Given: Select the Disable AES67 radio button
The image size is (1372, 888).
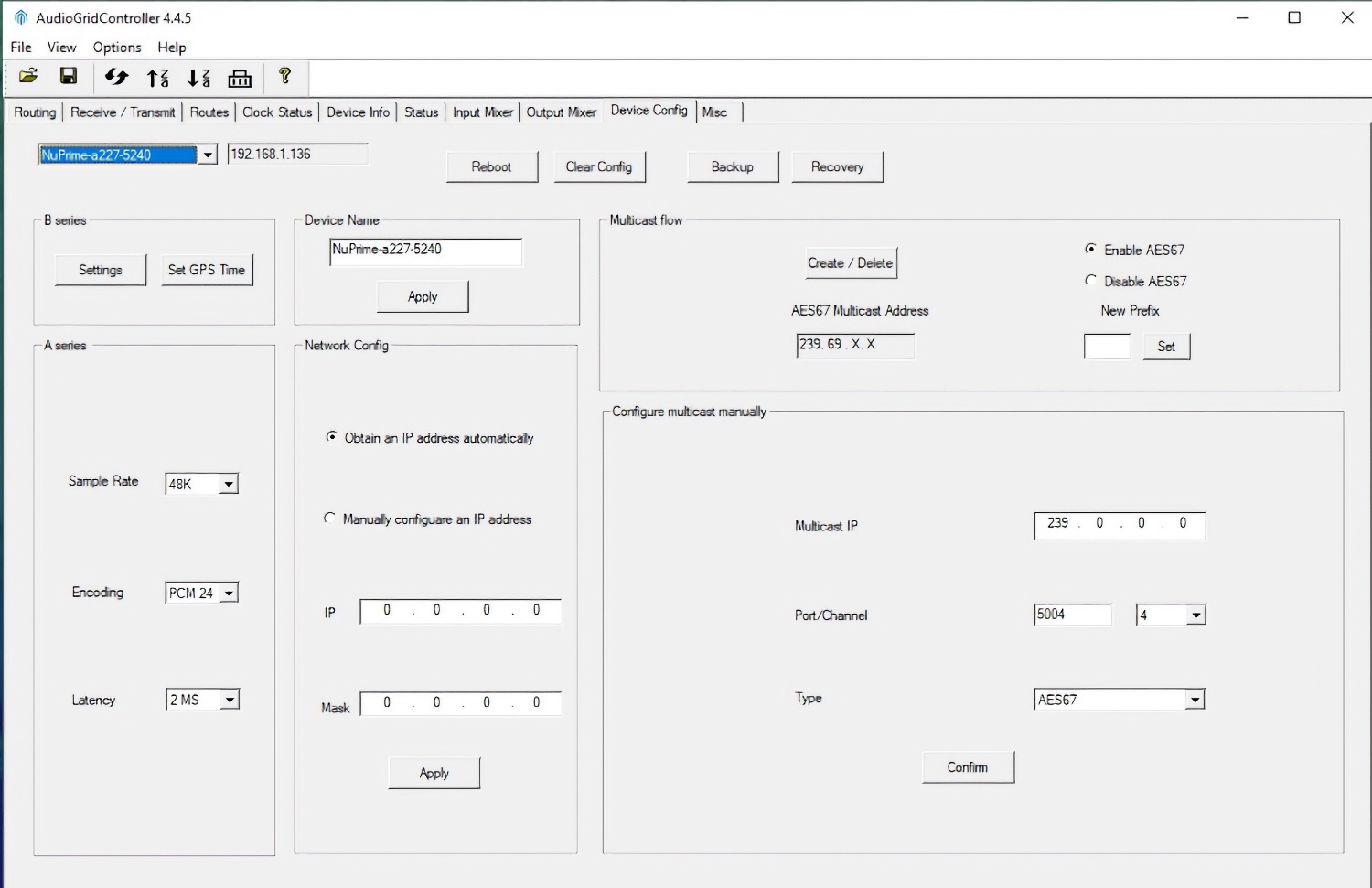Looking at the screenshot, I should (1090, 281).
